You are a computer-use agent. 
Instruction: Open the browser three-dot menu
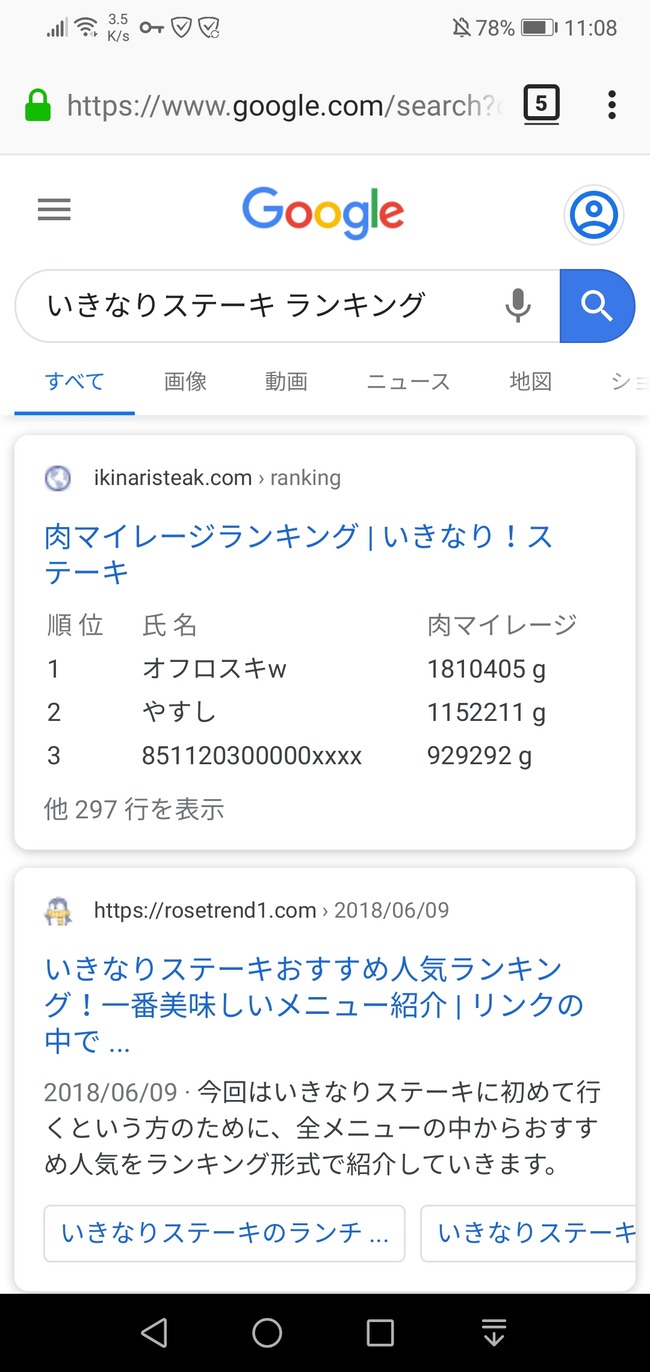(612, 104)
